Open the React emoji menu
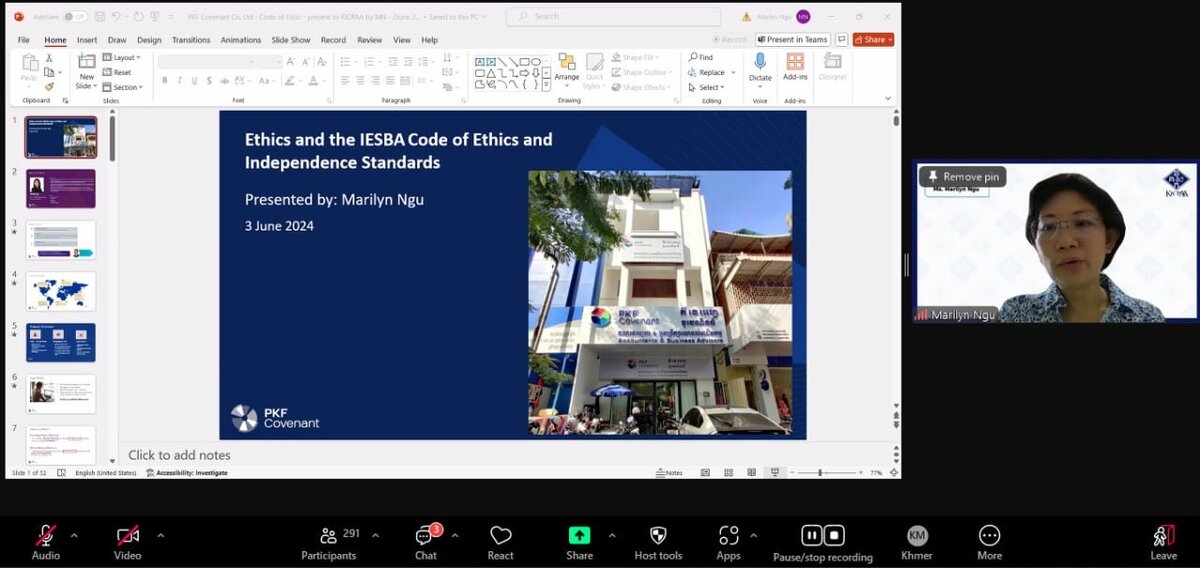Image resolution: width=1200 pixels, height=568 pixels. [x=501, y=543]
